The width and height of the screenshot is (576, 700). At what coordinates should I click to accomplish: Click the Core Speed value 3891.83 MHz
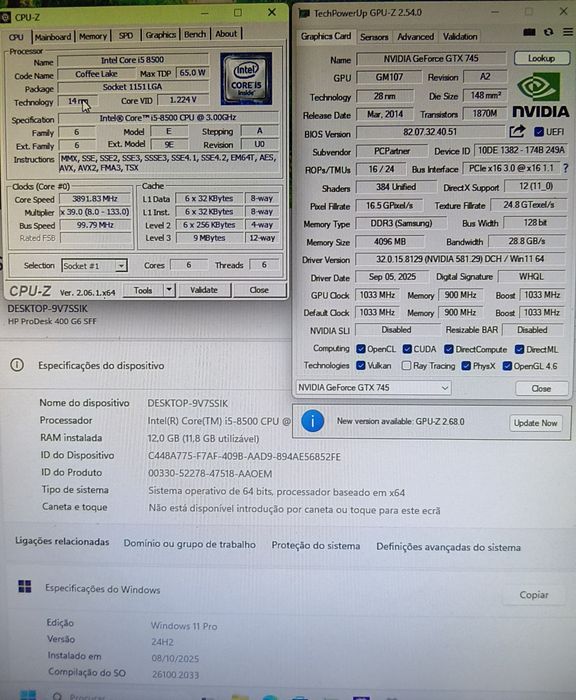(95, 199)
